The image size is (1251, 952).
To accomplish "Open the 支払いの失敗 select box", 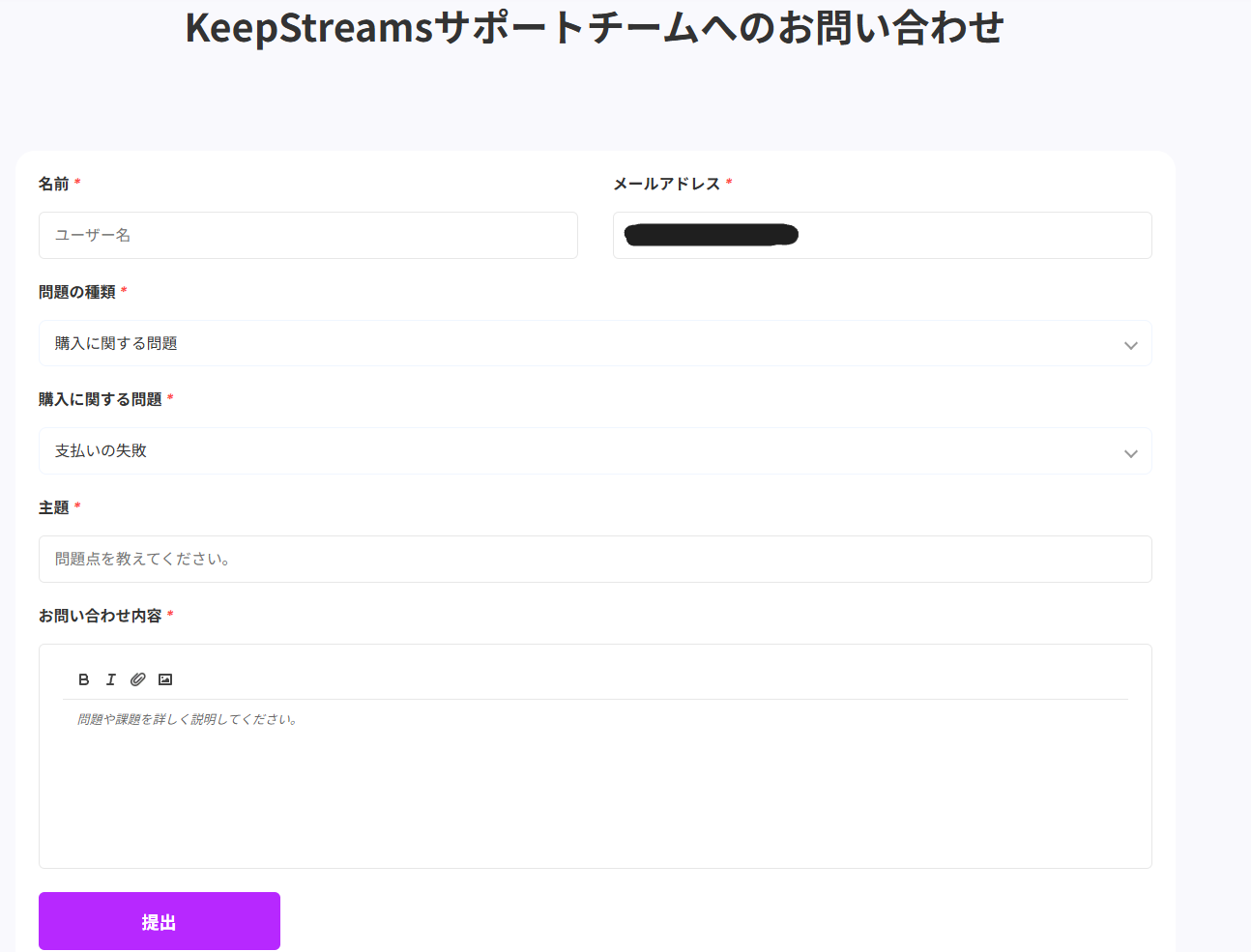I will pos(596,451).
